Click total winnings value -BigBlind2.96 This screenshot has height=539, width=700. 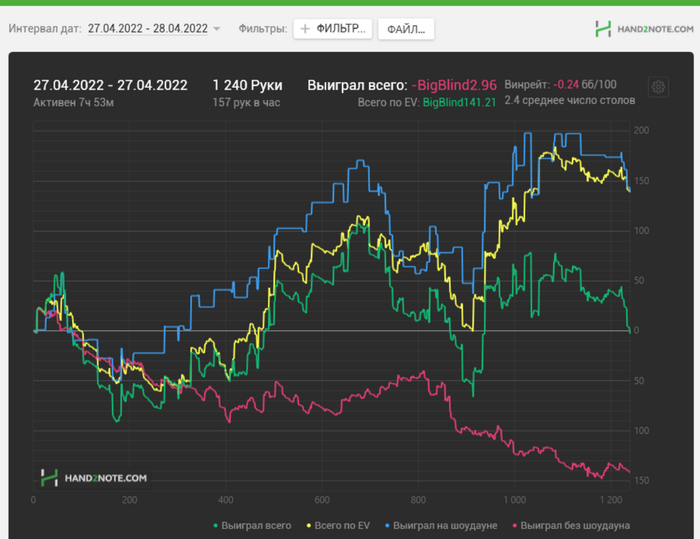click(454, 85)
